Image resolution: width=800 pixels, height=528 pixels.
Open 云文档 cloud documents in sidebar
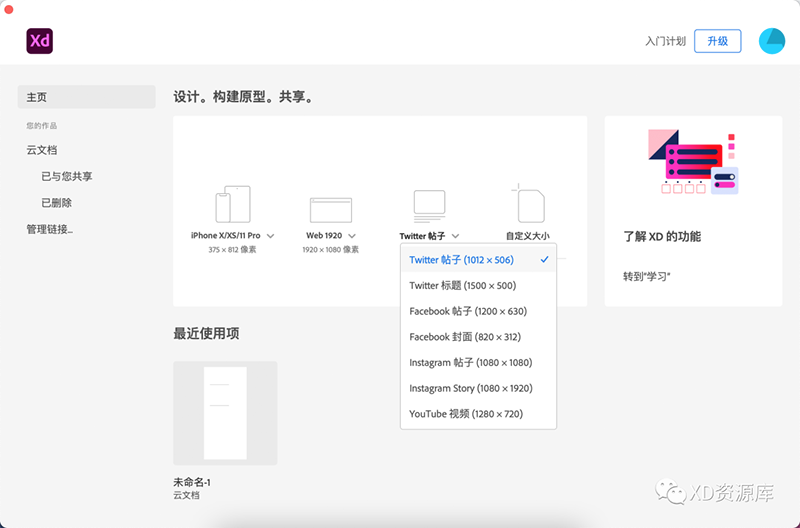(x=42, y=150)
